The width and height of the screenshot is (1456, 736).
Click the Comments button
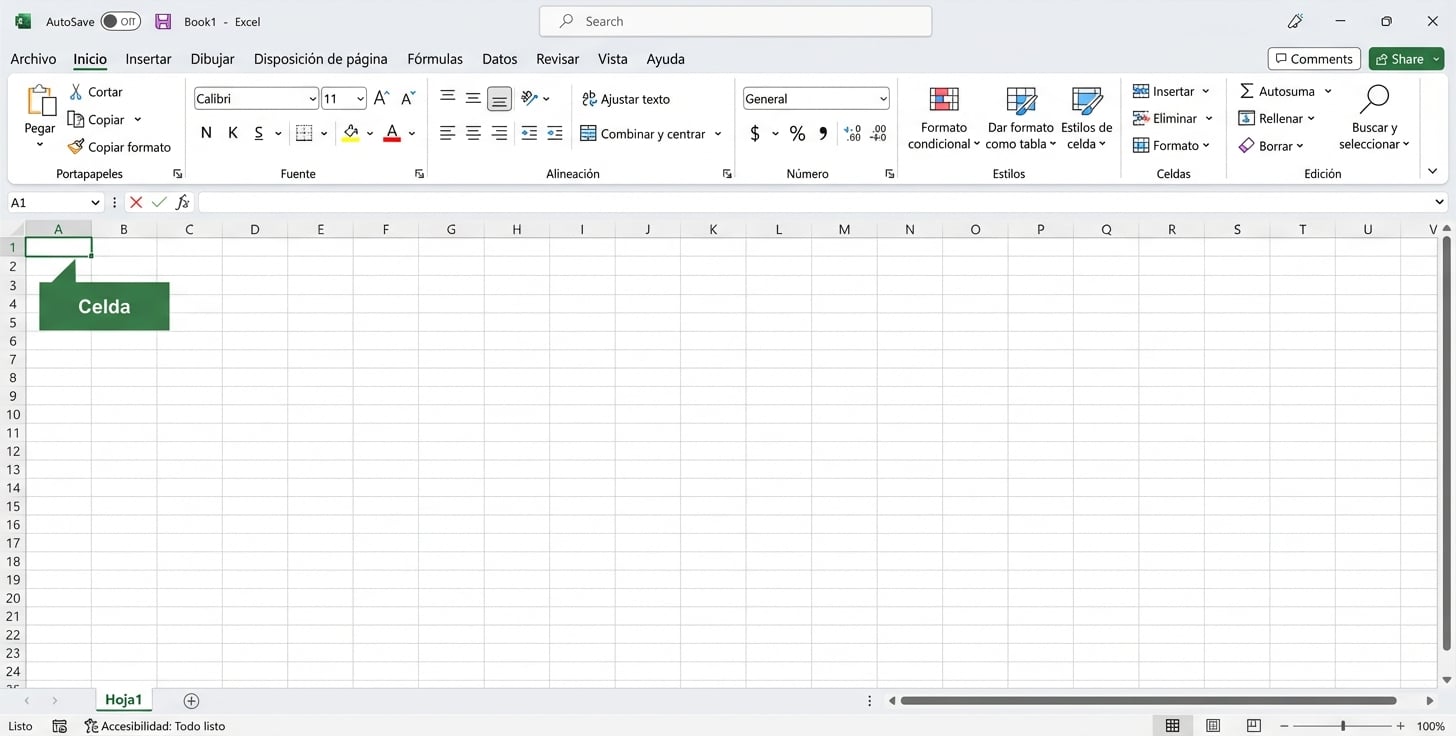pyautogui.click(x=1314, y=59)
